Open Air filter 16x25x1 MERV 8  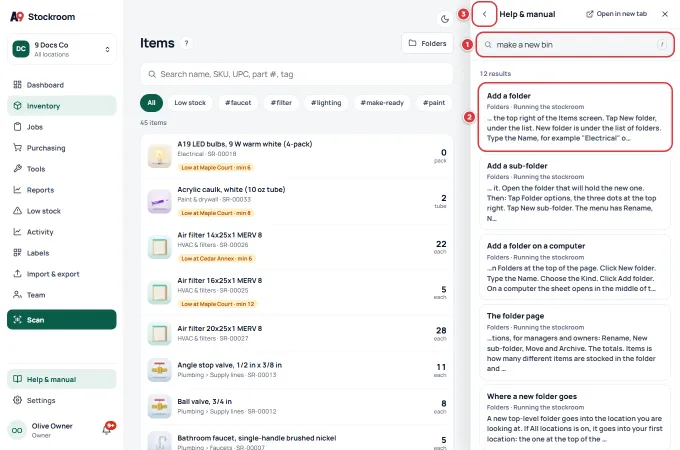(297, 292)
